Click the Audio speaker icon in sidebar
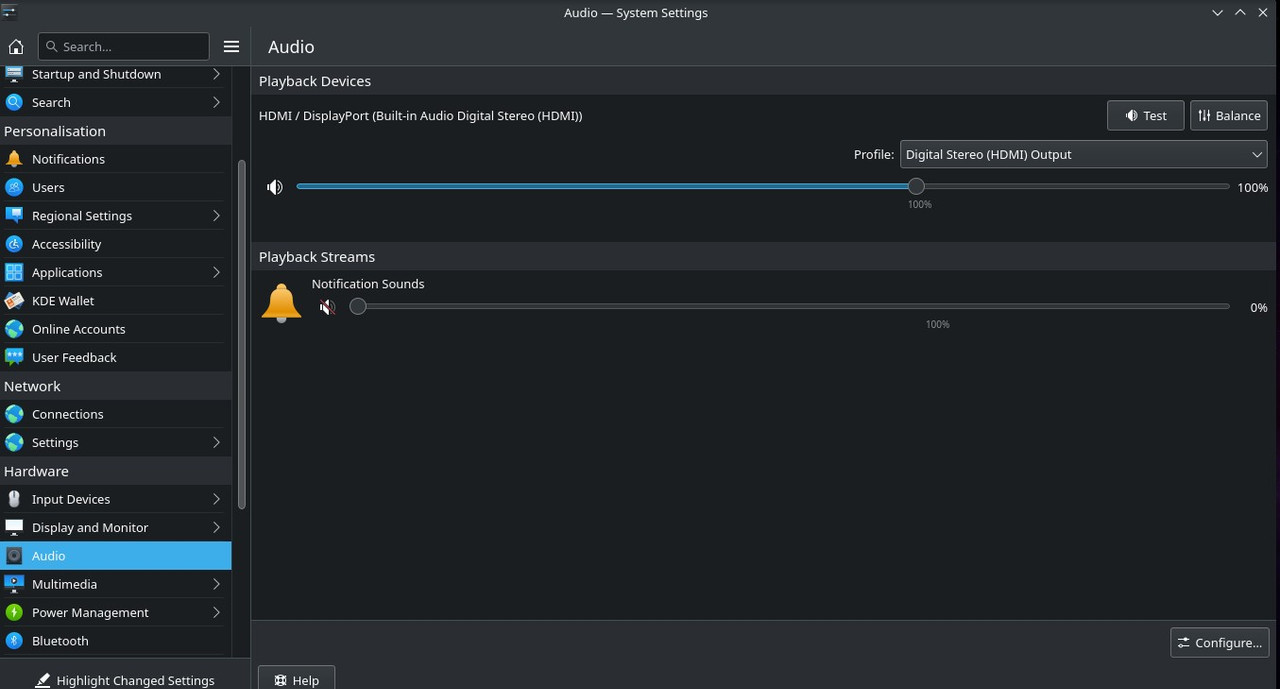 [14, 556]
